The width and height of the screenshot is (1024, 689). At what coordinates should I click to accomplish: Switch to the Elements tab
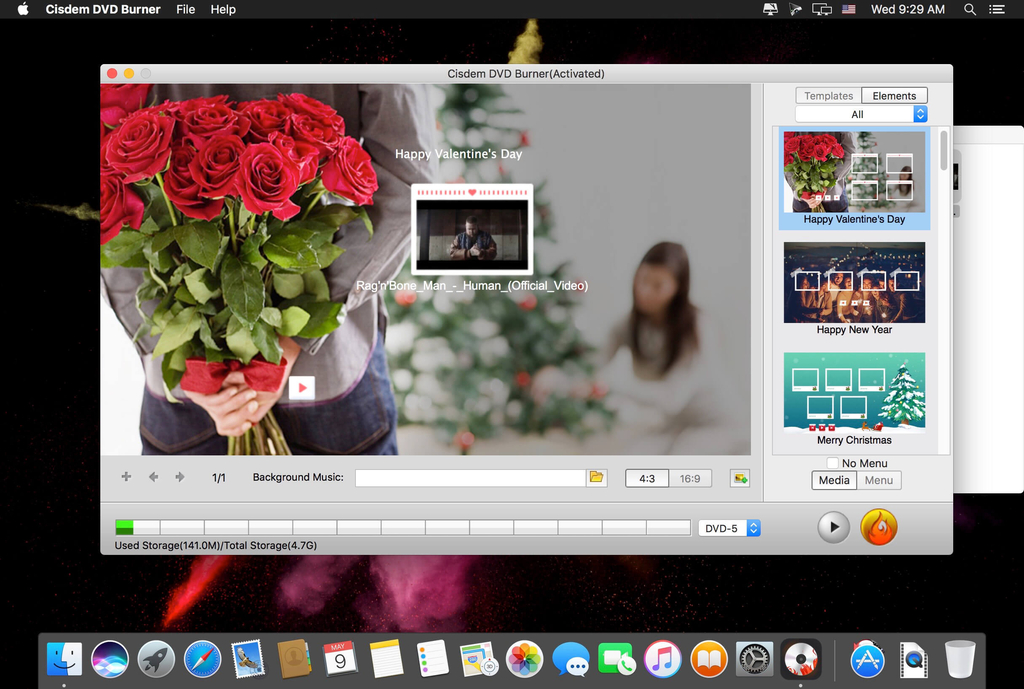click(x=894, y=96)
